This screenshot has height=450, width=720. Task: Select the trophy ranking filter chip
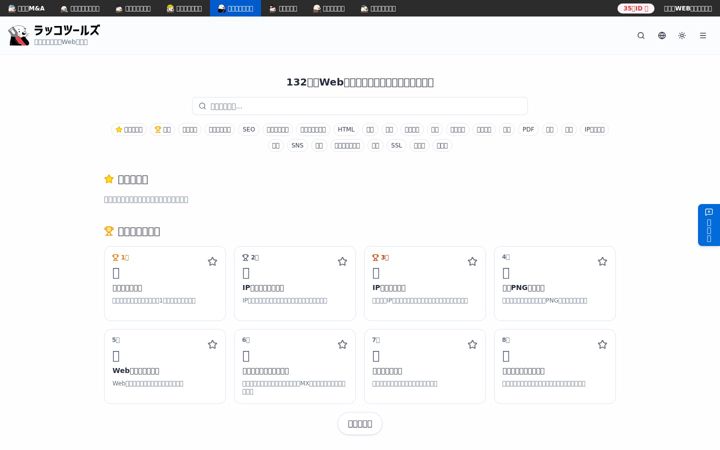(163, 129)
